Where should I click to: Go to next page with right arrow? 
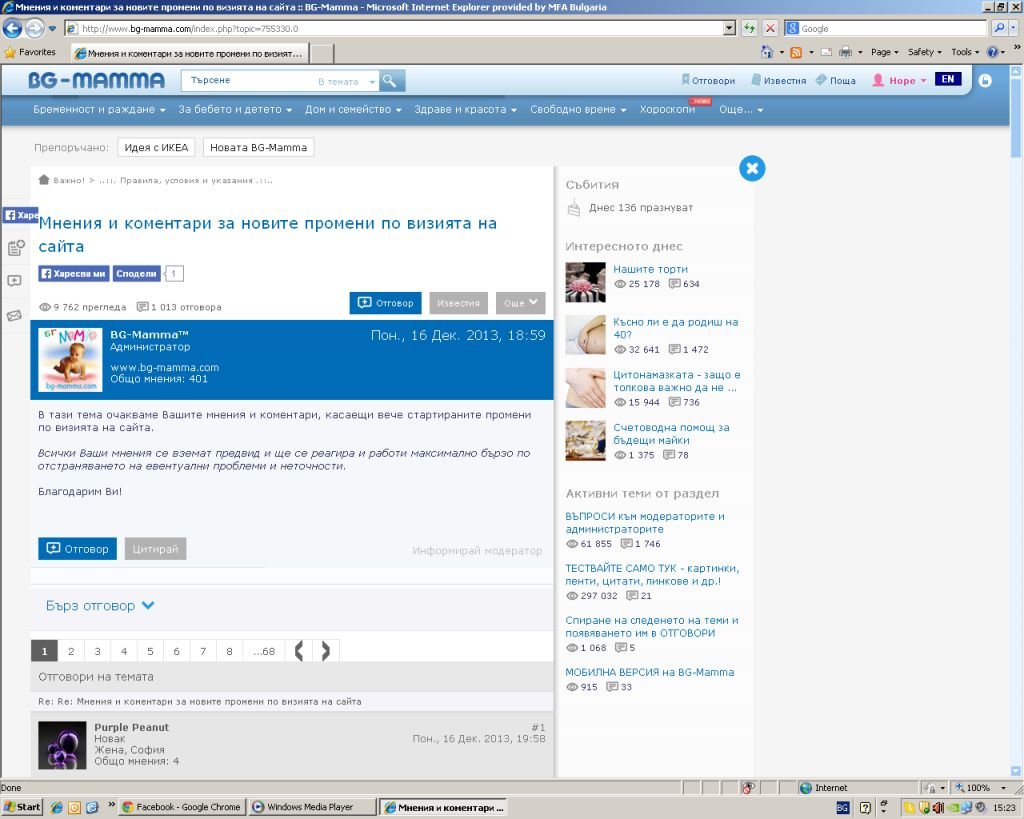(x=326, y=651)
